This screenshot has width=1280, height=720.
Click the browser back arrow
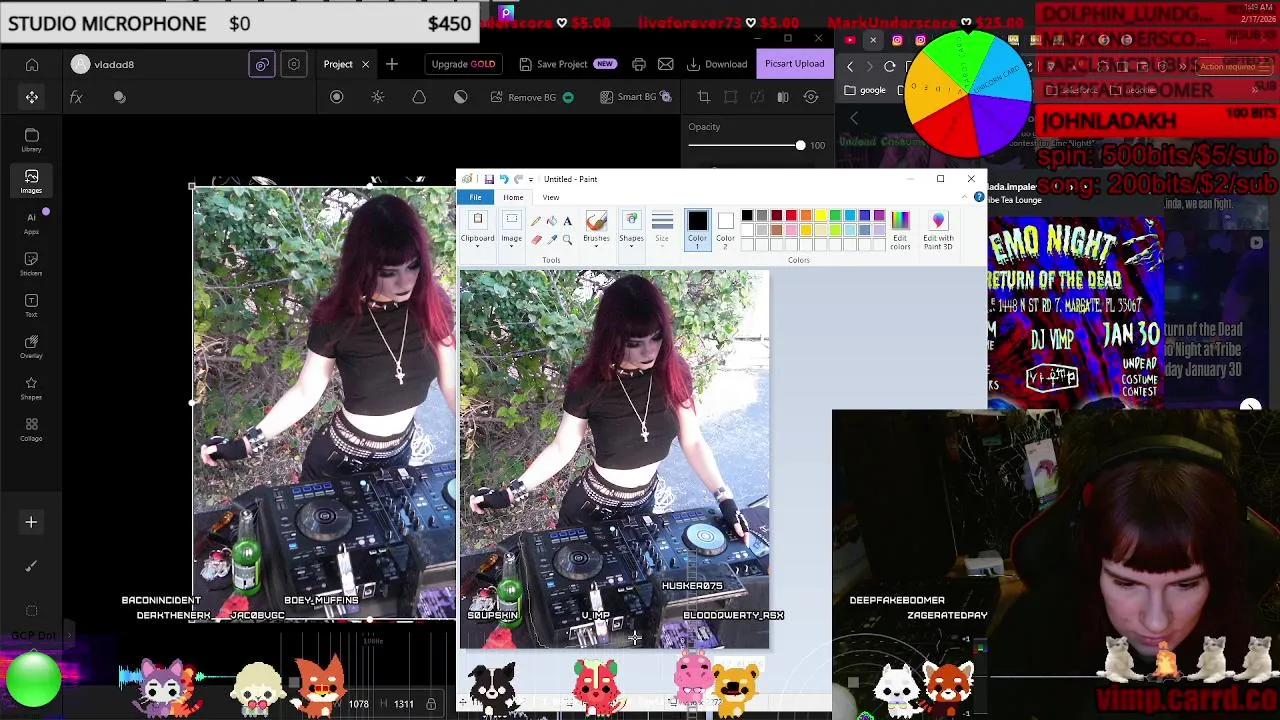click(850, 66)
